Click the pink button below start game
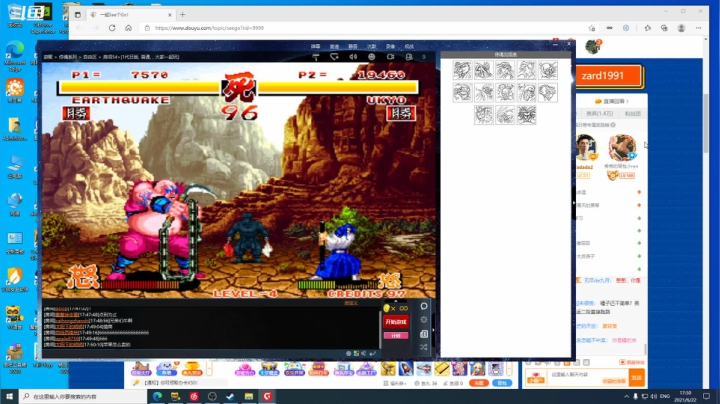This screenshot has height=404, width=720. click(395, 336)
